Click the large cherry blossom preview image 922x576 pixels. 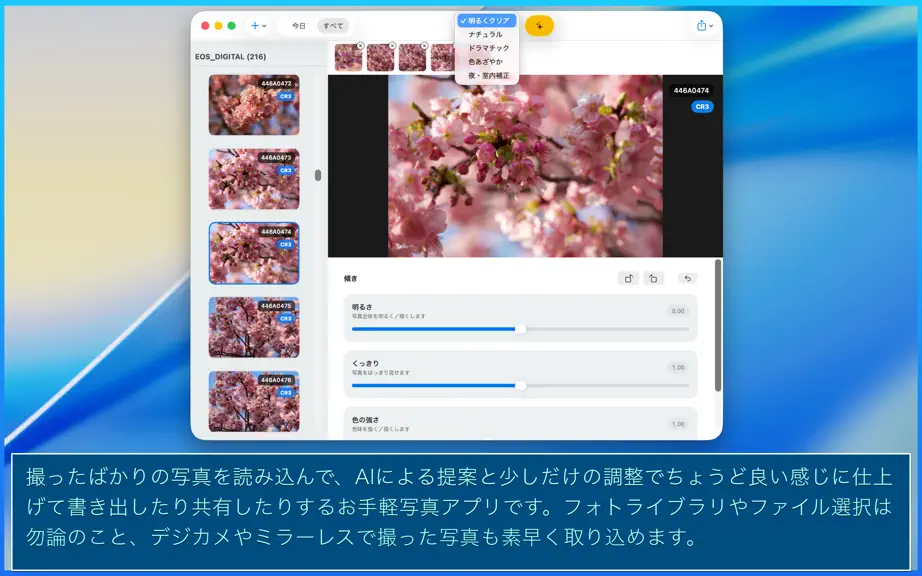pos(525,166)
